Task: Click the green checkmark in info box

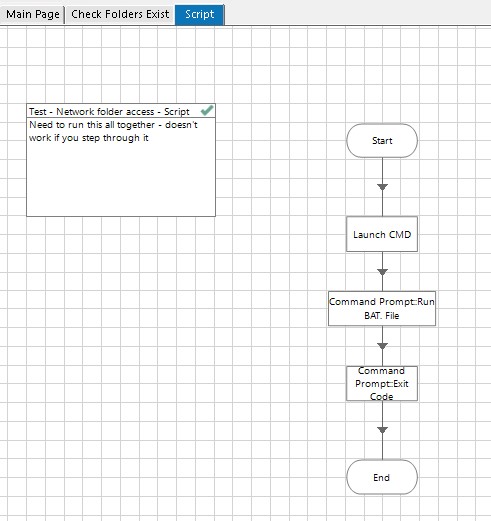Action: click(x=207, y=110)
